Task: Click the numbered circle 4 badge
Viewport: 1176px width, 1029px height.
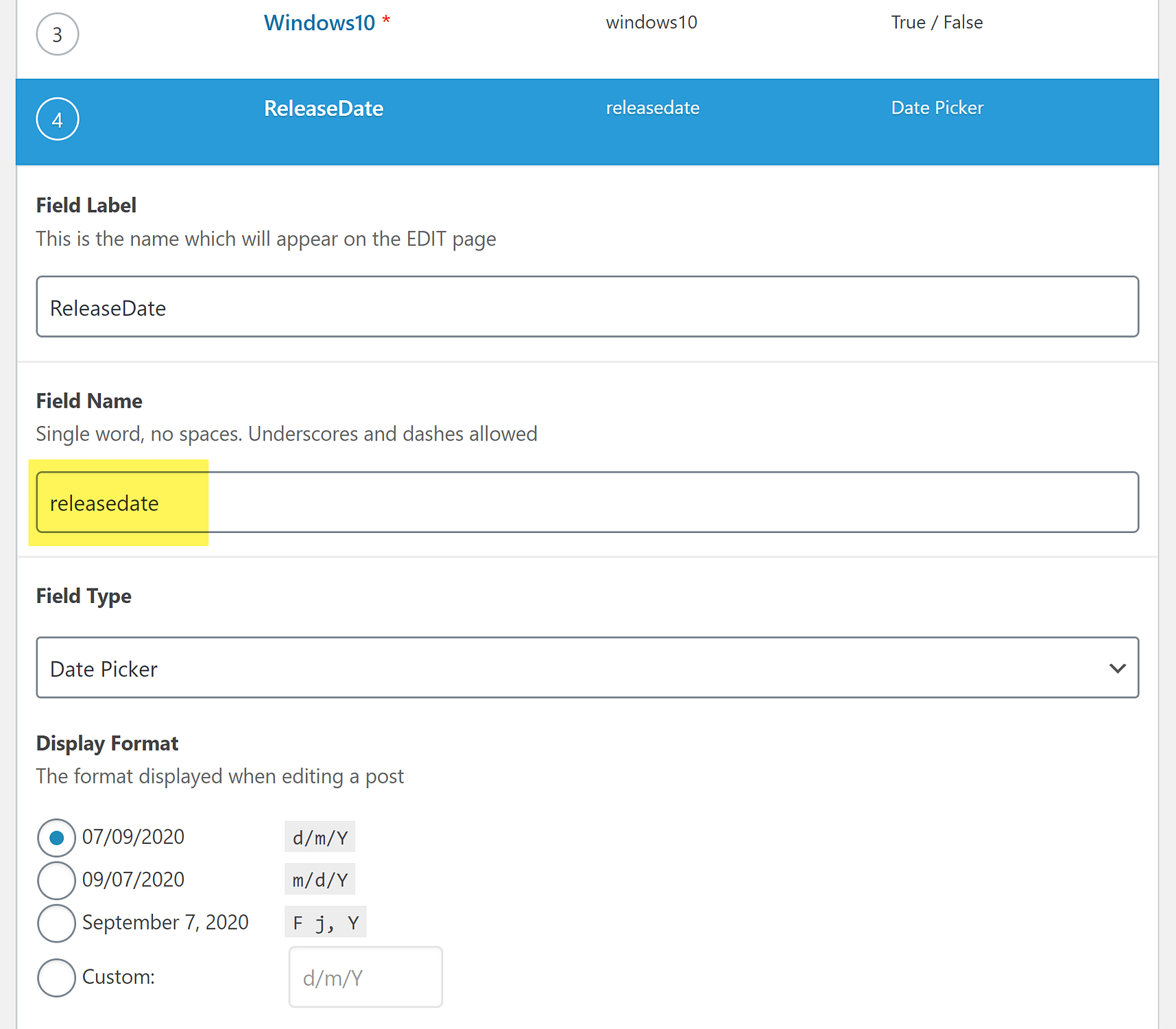Action: [57, 118]
